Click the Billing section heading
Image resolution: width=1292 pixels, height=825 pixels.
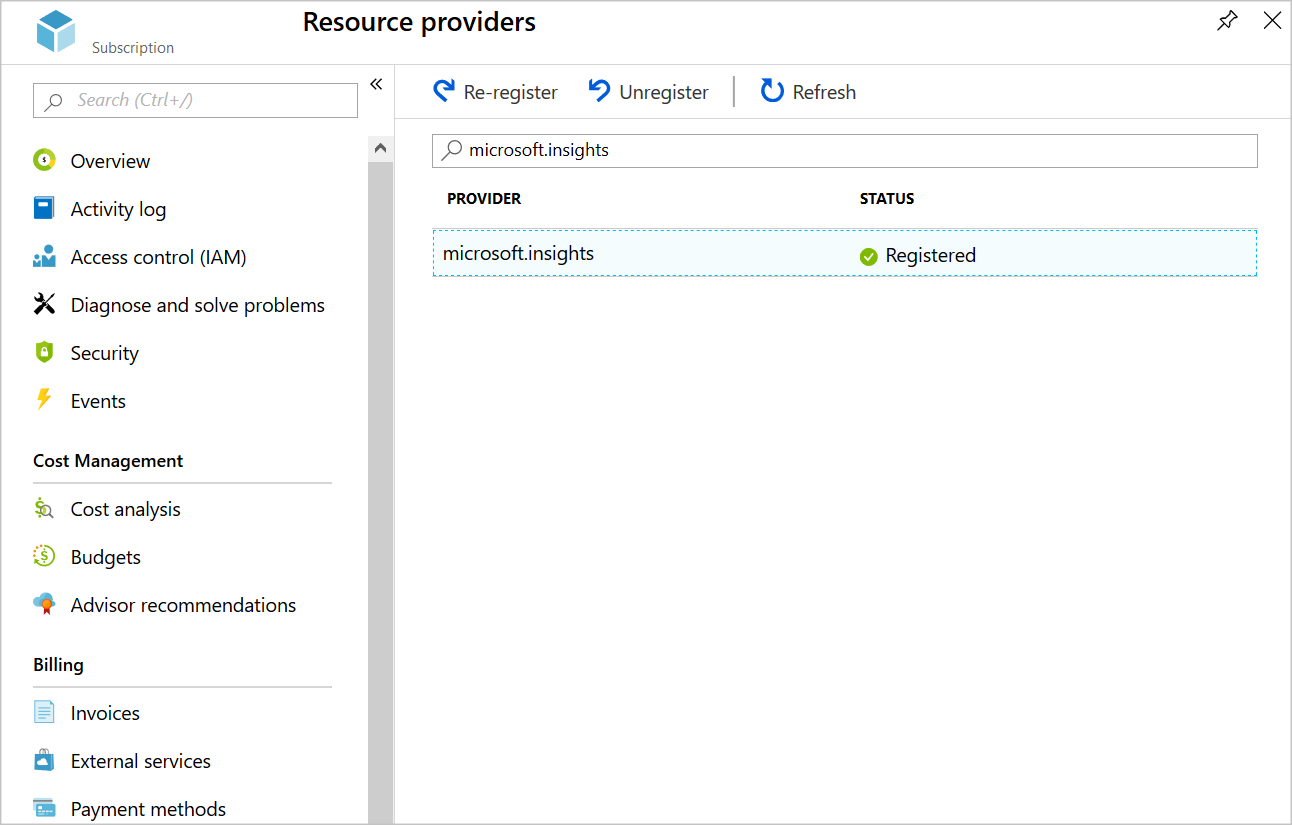tap(58, 665)
